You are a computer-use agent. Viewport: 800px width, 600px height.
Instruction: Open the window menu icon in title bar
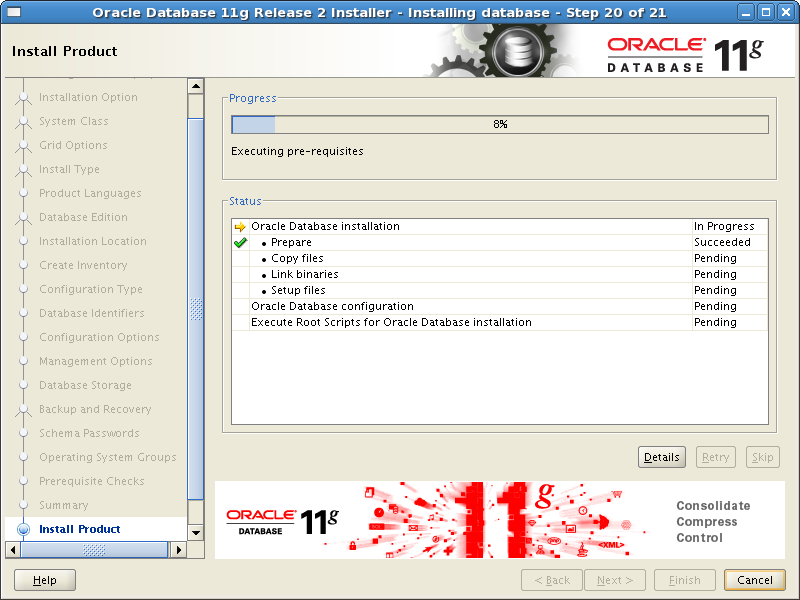pyautogui.click(x=14, y=12)
